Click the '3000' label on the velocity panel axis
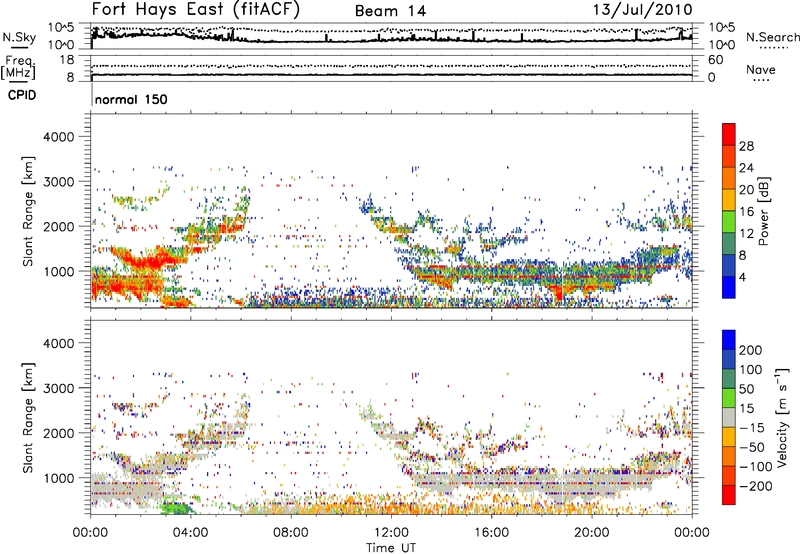The height and width of the screenshot is (554, 800). click(58, 388)
